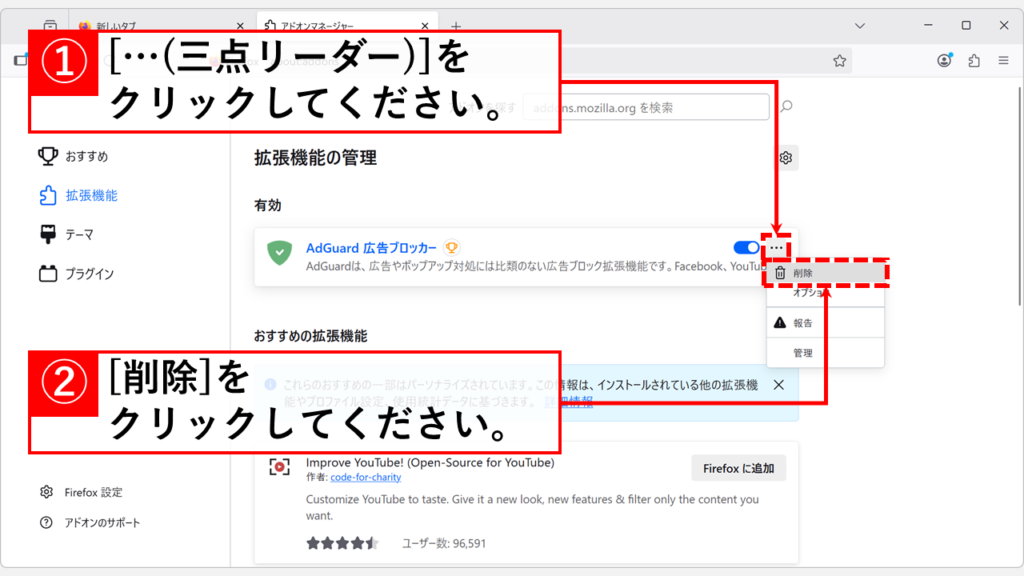Open a new tab with plus button

point(456,26)
